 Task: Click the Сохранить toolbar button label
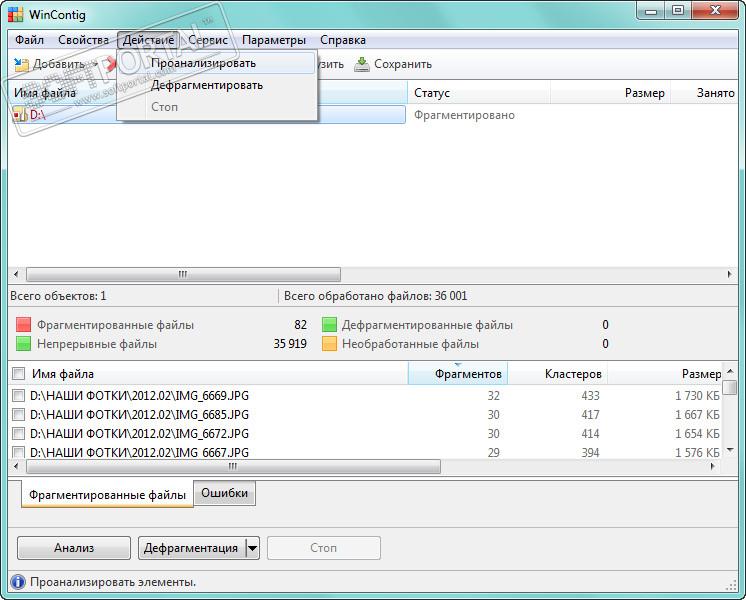tap(402, 64)
